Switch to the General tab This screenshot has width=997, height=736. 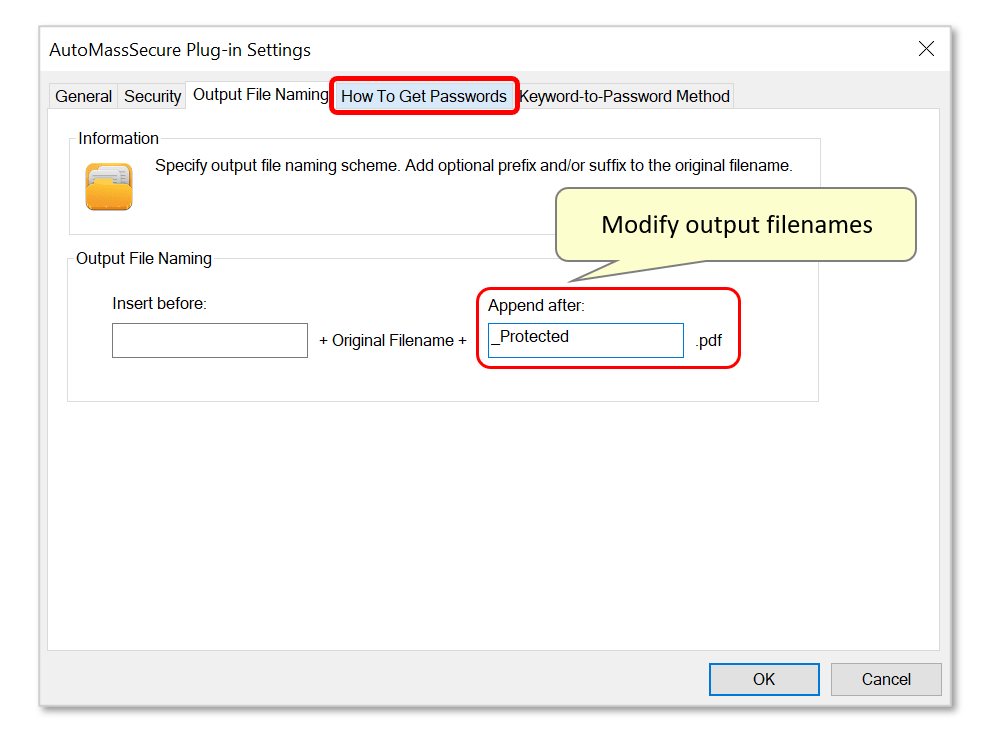pos(83,96)
